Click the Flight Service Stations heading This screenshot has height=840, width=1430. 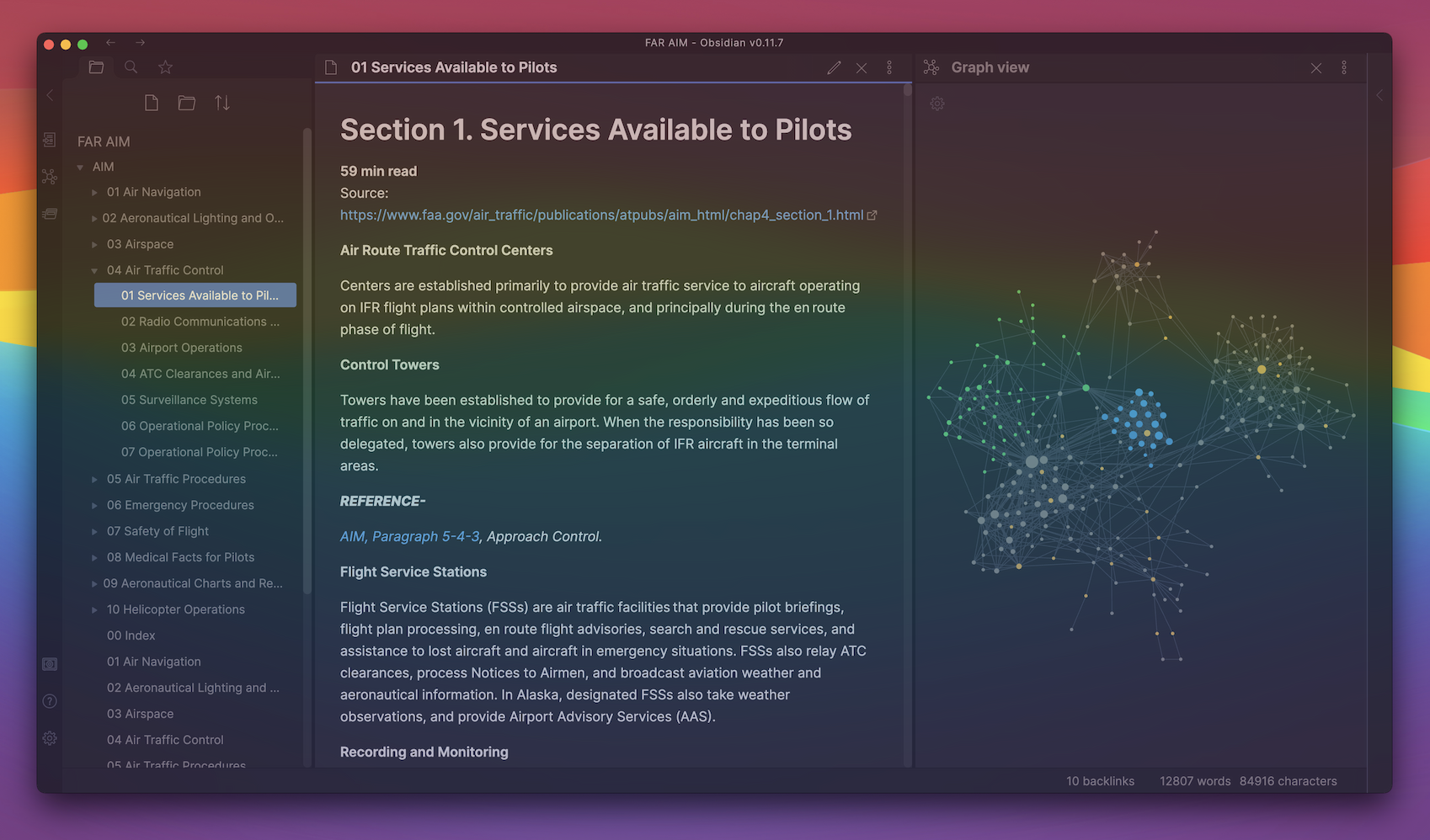click(414, 572)
